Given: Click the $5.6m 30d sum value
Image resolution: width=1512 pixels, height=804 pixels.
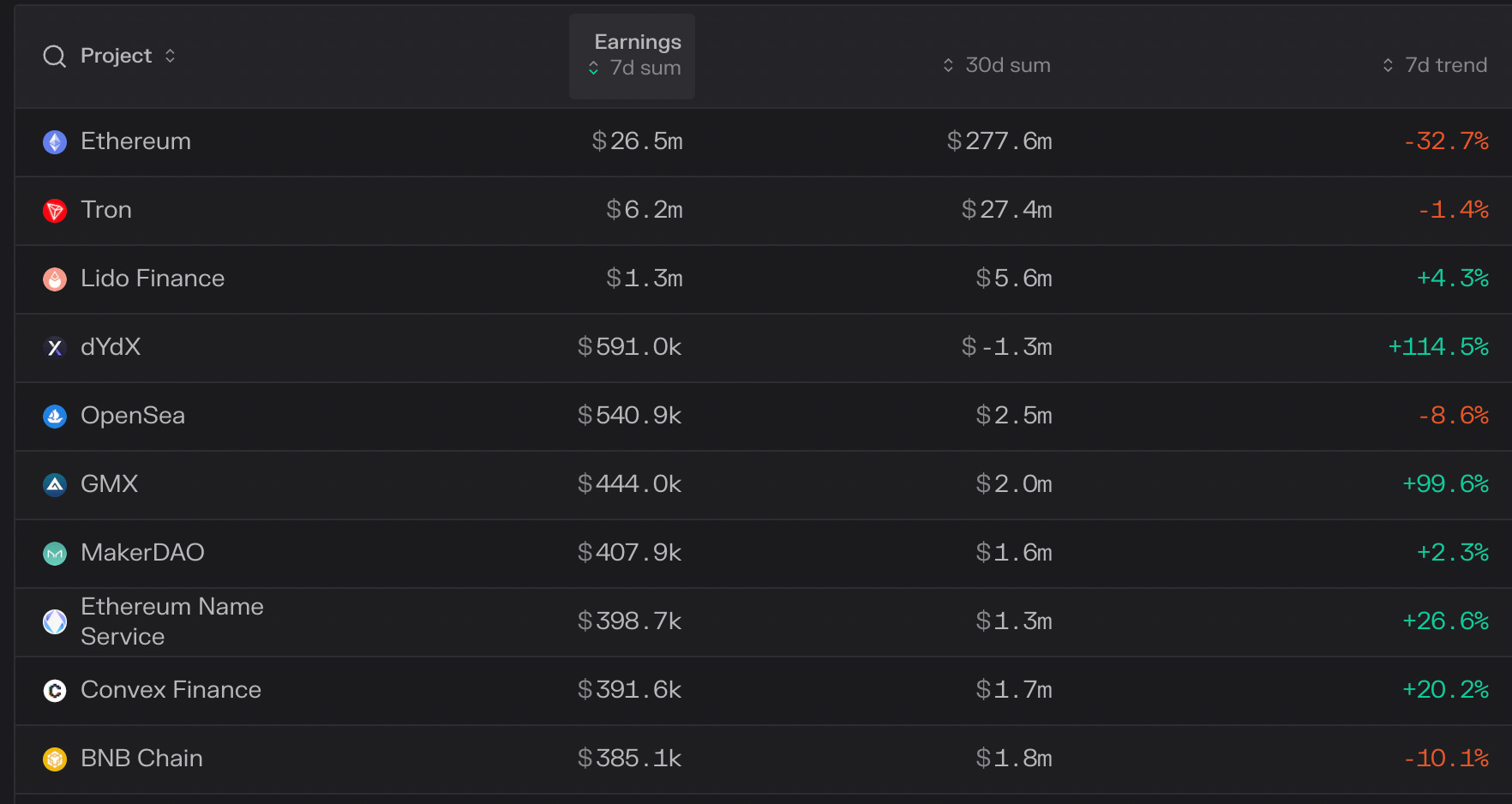Looking at the screenshot, I should [1014, 279].
